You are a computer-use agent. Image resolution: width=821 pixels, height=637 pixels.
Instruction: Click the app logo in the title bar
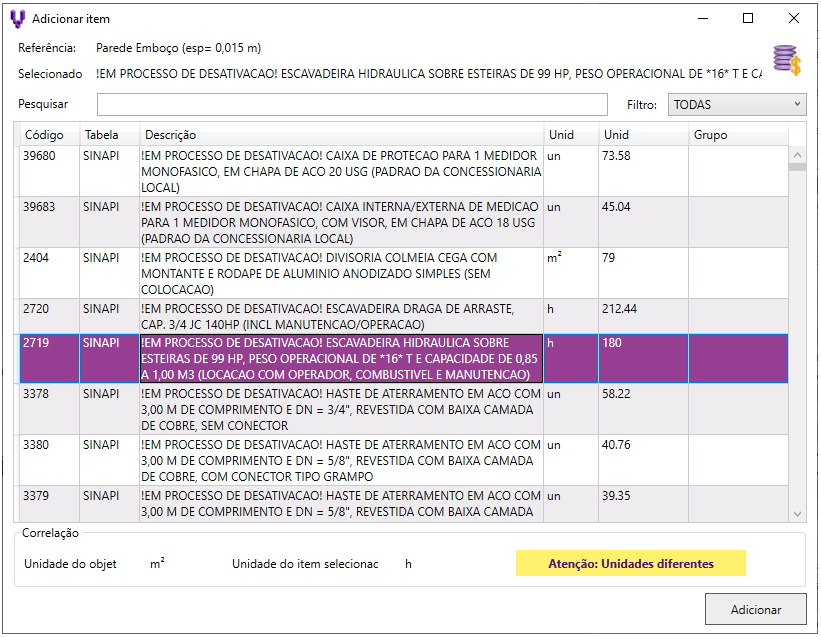point(17,18)
